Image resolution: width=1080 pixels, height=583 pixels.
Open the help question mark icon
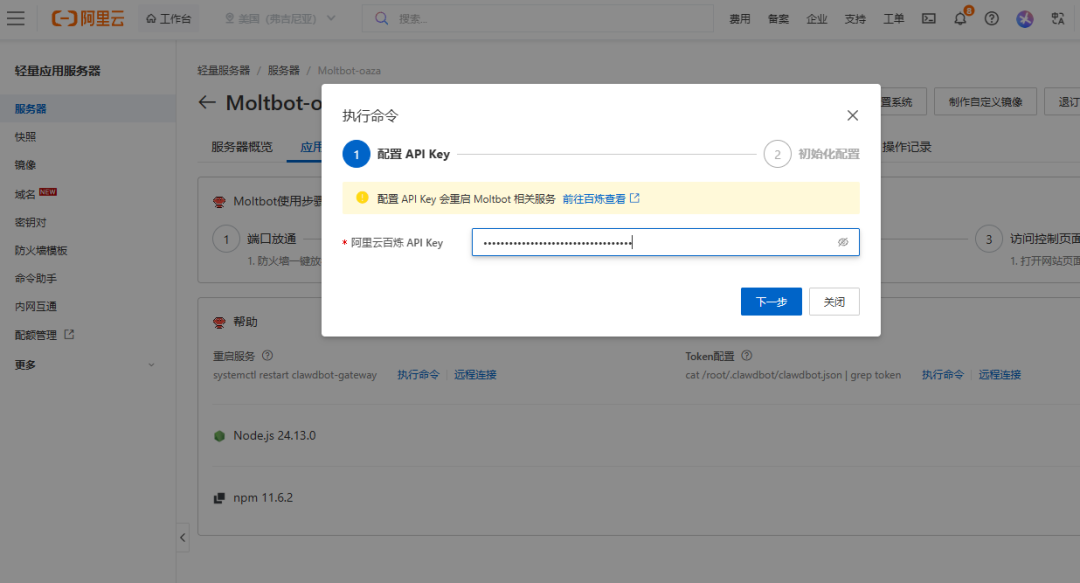[991, 18]
